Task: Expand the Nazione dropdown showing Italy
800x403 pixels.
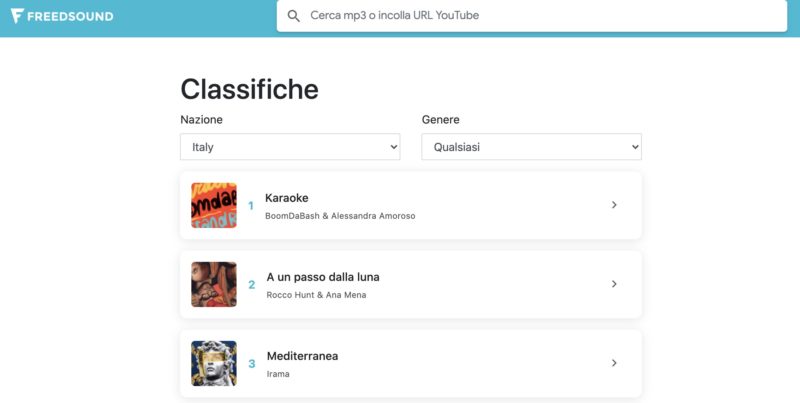Action: (x=290, y=147)
